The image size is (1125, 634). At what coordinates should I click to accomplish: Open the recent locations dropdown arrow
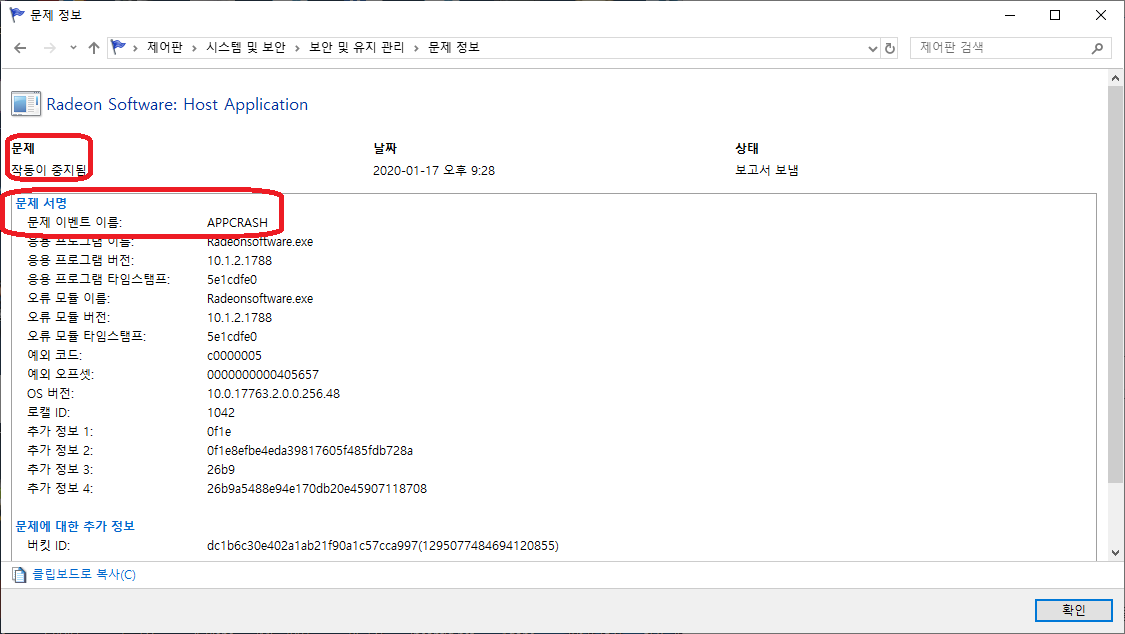[73, 48]
